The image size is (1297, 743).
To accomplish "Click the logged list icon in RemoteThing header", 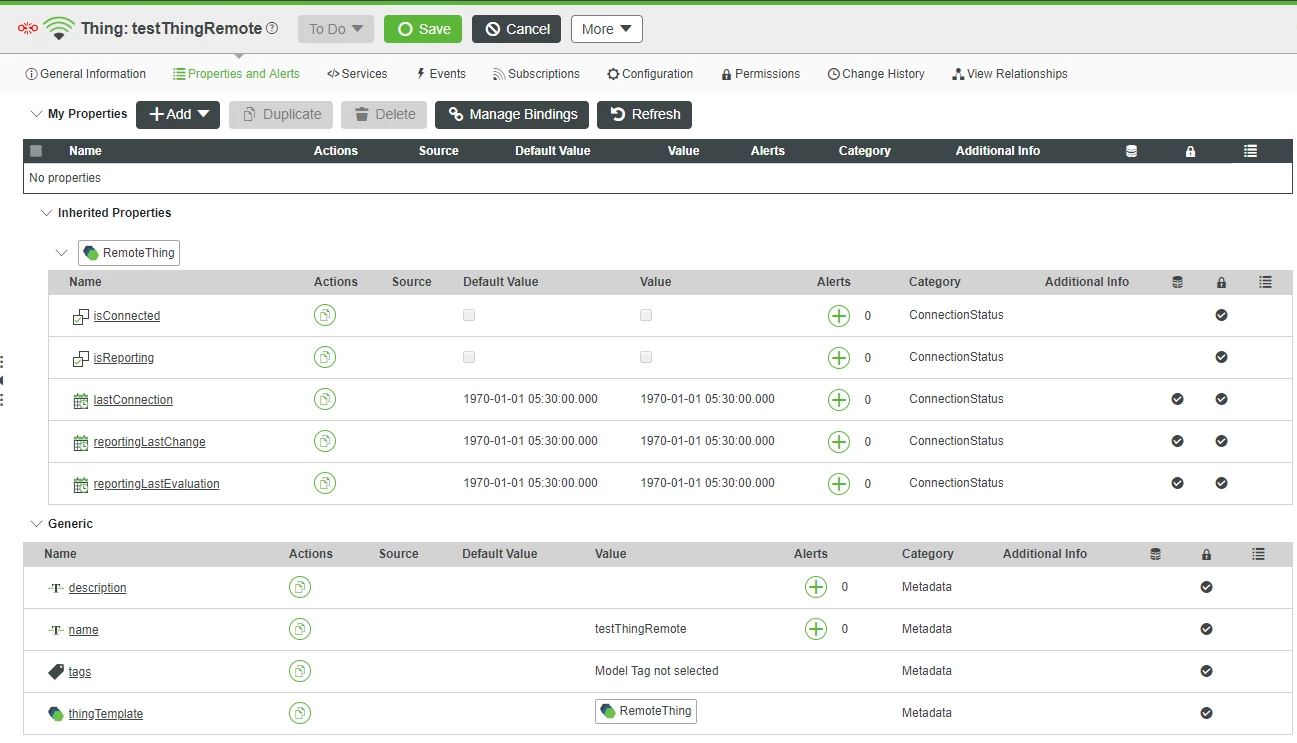I will tap(1265, 282).
